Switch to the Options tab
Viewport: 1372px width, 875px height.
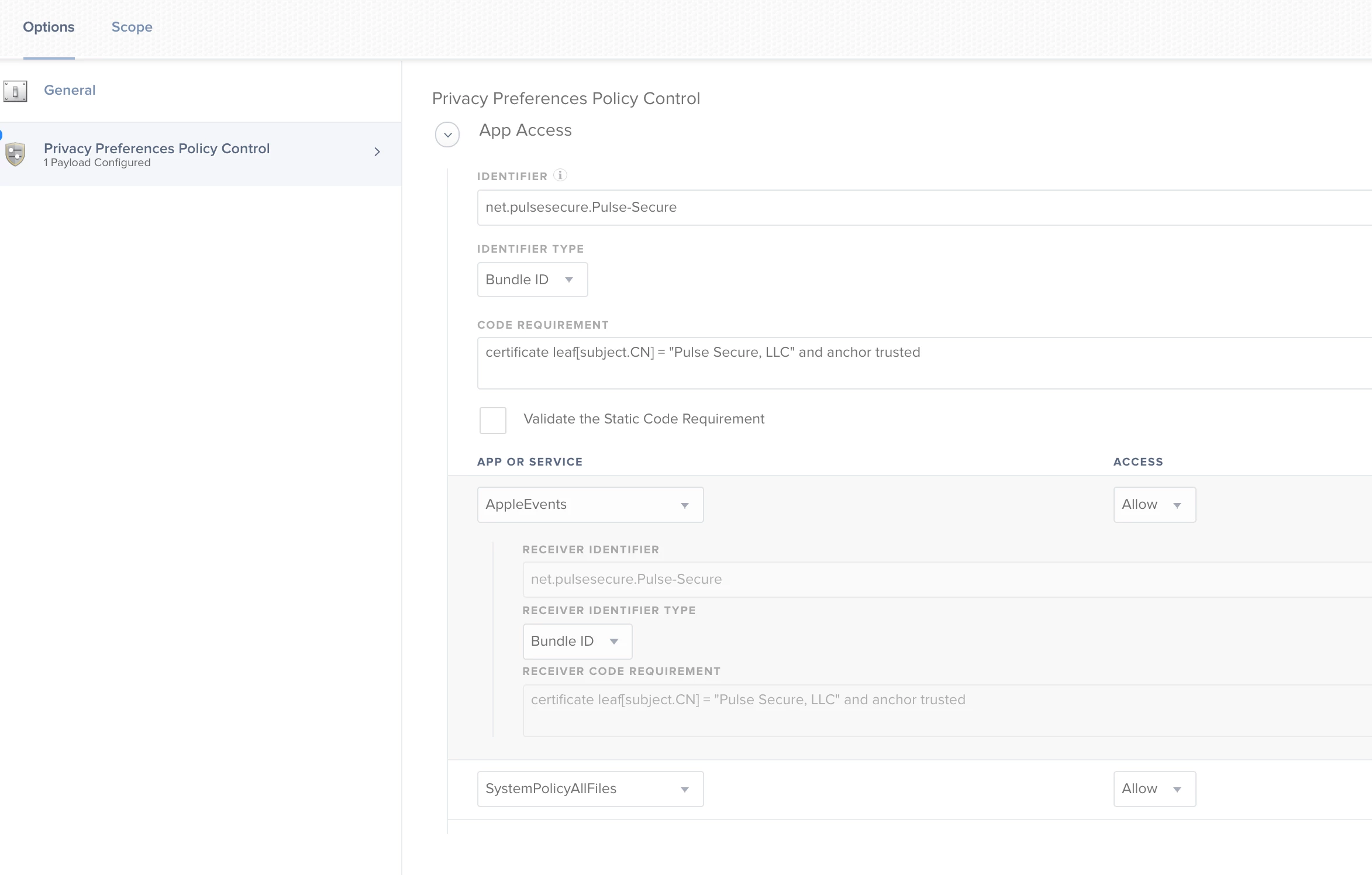(x=49, y=27)
